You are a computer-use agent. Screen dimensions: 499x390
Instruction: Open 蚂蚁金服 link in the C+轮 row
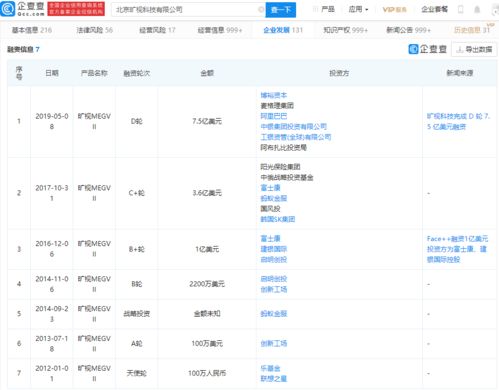[274, 198]
